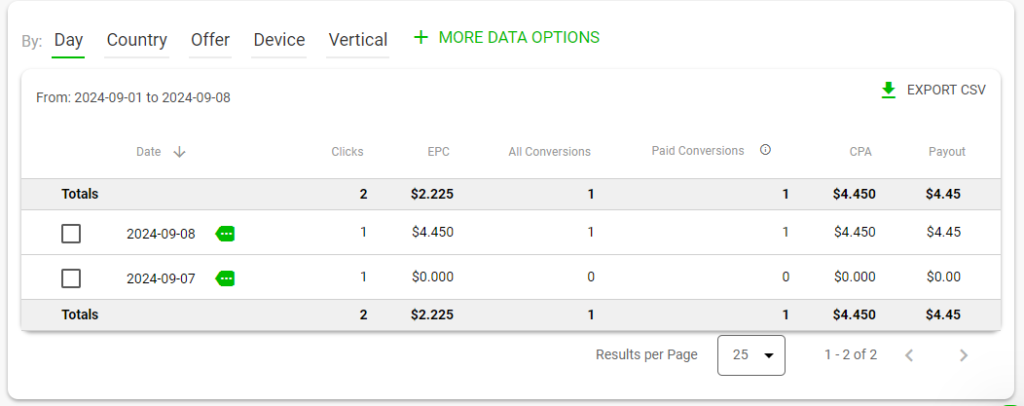Switch to the Country tab
The height and width of the screenshot is (406, 1024).
137,40
